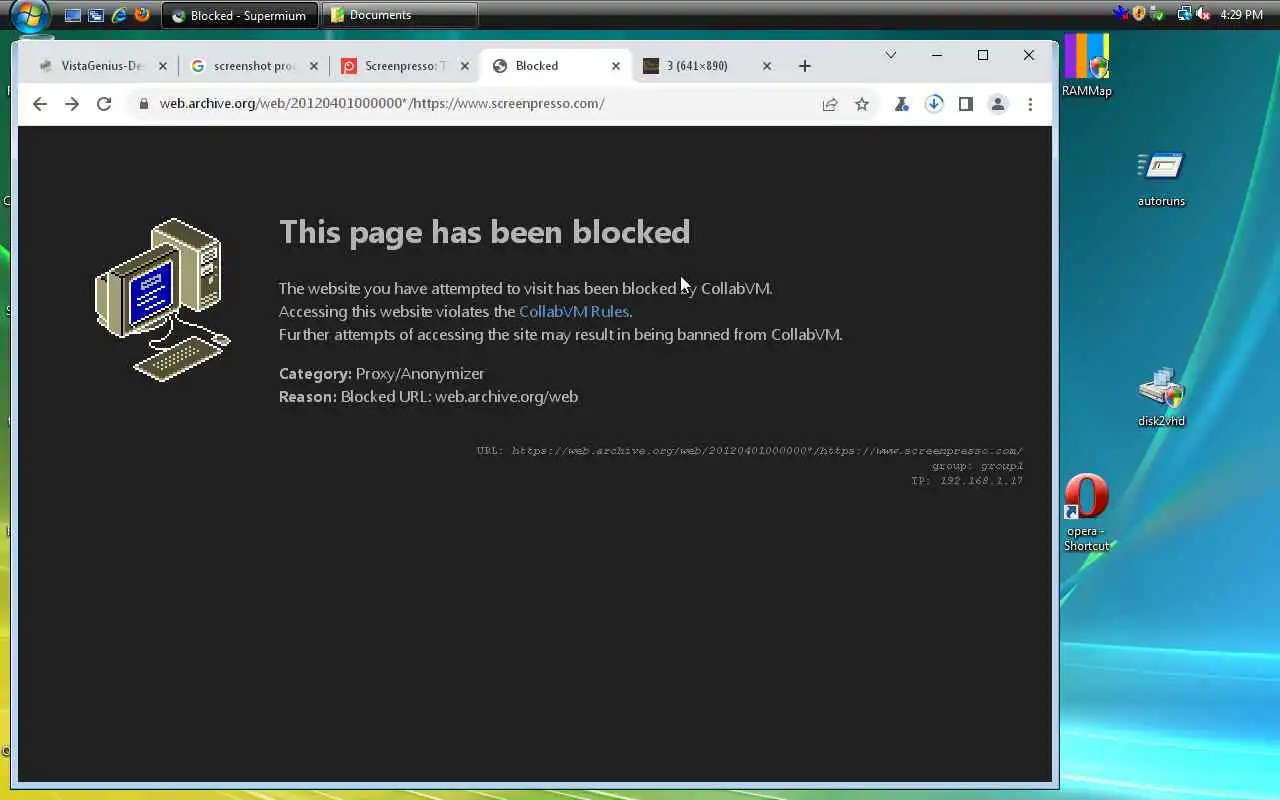
Task: Click the green check tray icon
Action: tap(1157, 14)
